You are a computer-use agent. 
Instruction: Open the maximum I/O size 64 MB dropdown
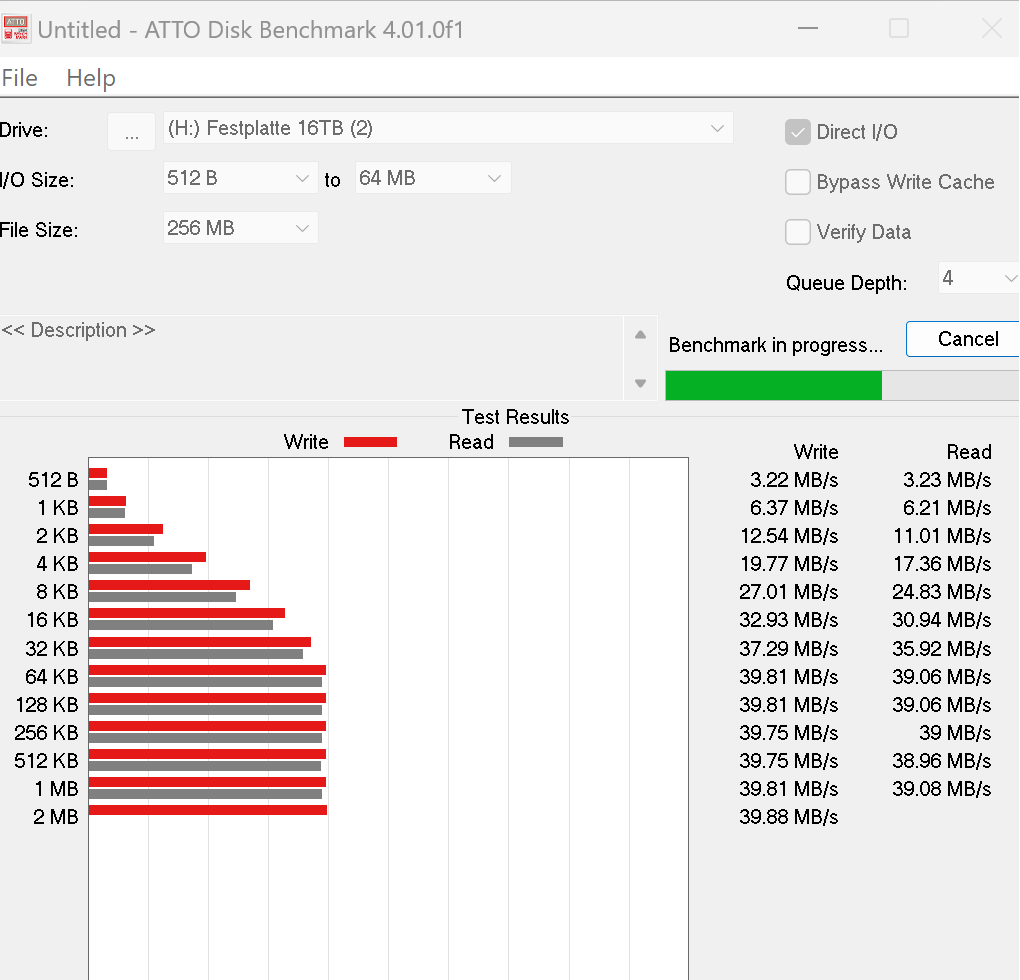pyautogui.click(x=433, y=178)
